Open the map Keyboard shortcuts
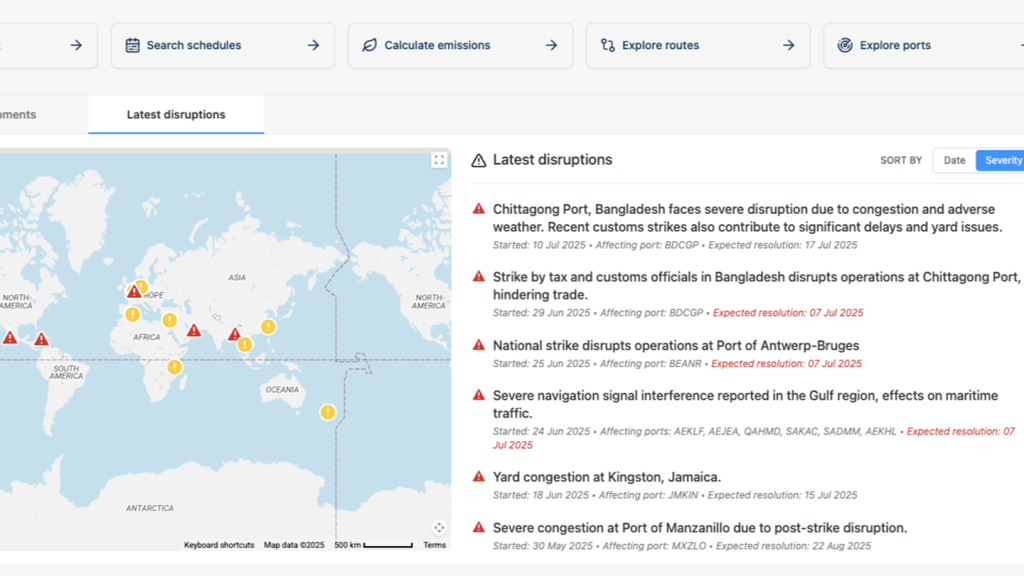 click(219, 545)
